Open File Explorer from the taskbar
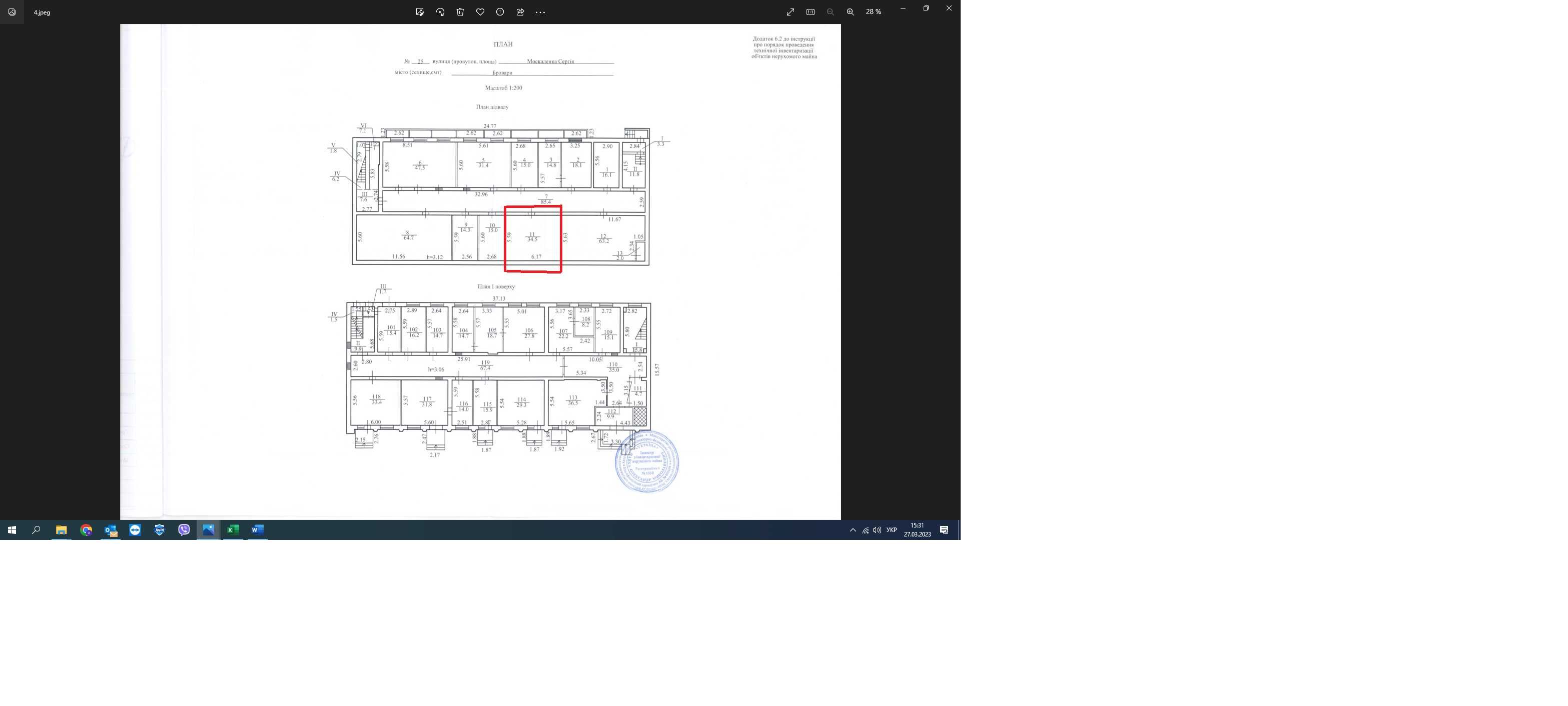 click(x=61, y=530)
